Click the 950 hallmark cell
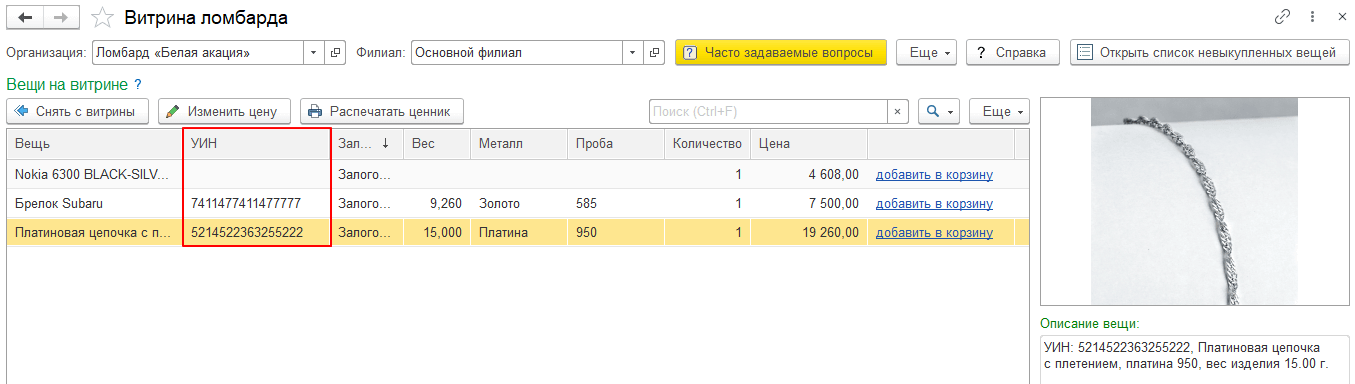This screenshot has width=1355, height=384. point(616,232)
